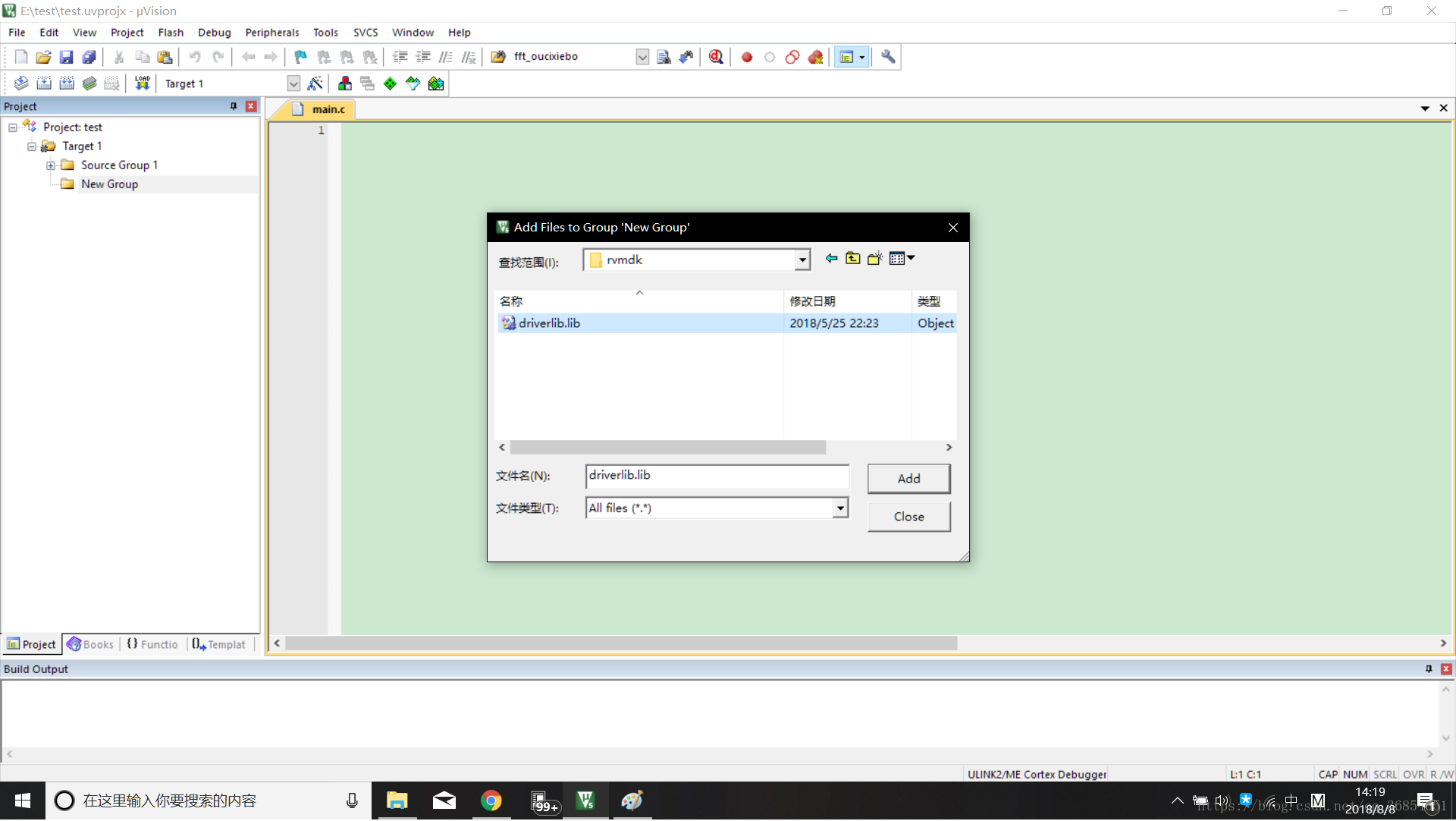
Task: Go back to previous folder in dialog
Action: (831, 259)
